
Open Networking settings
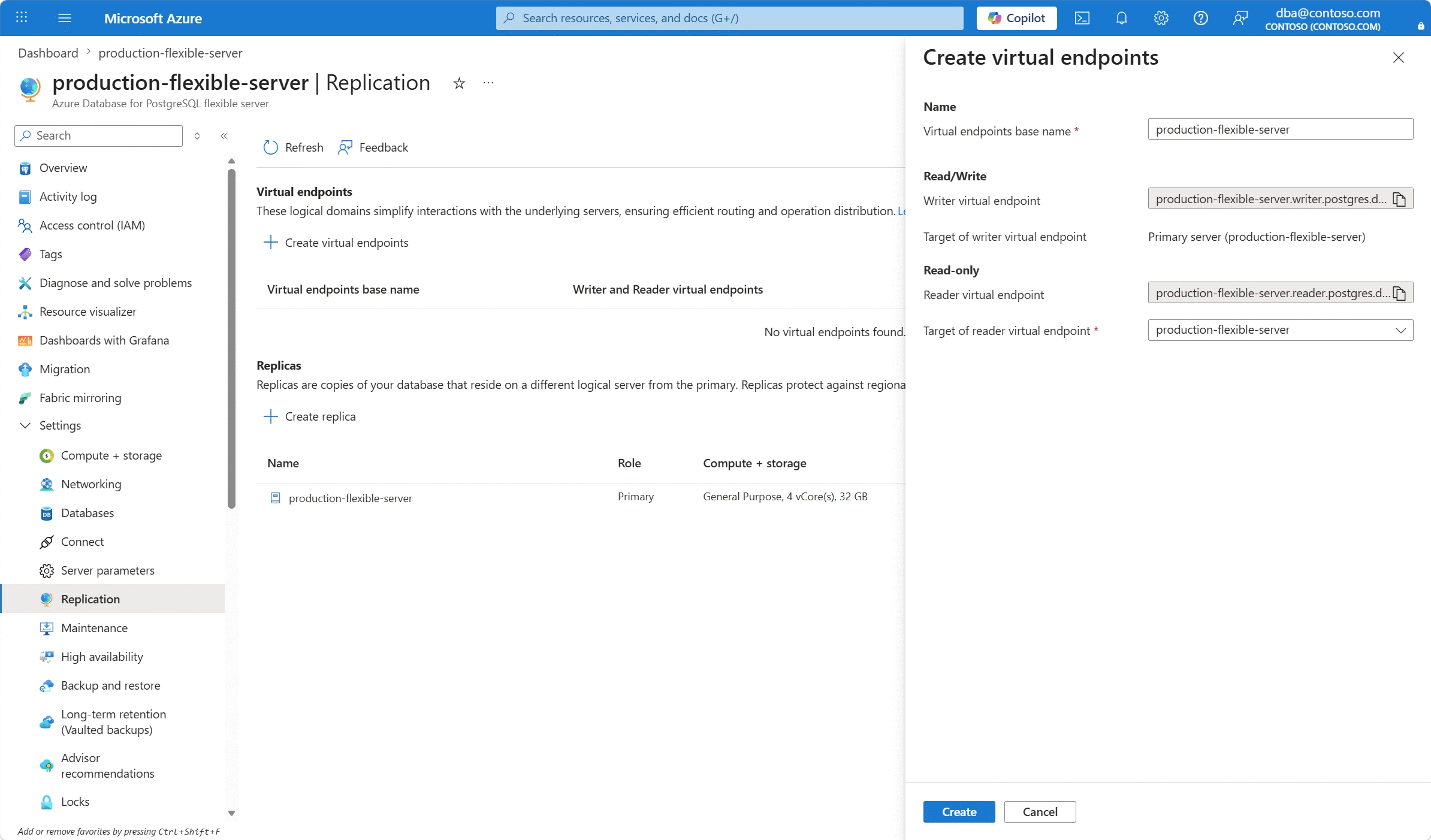91,484
